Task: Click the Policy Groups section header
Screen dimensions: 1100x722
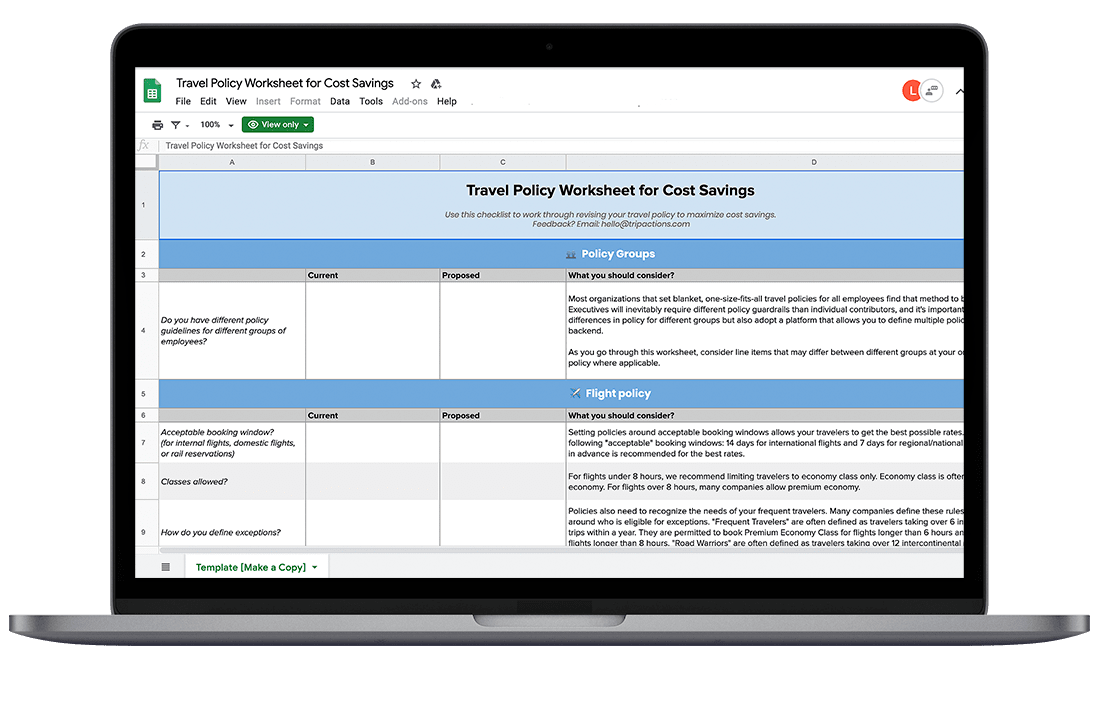Action: click(561, 254)
